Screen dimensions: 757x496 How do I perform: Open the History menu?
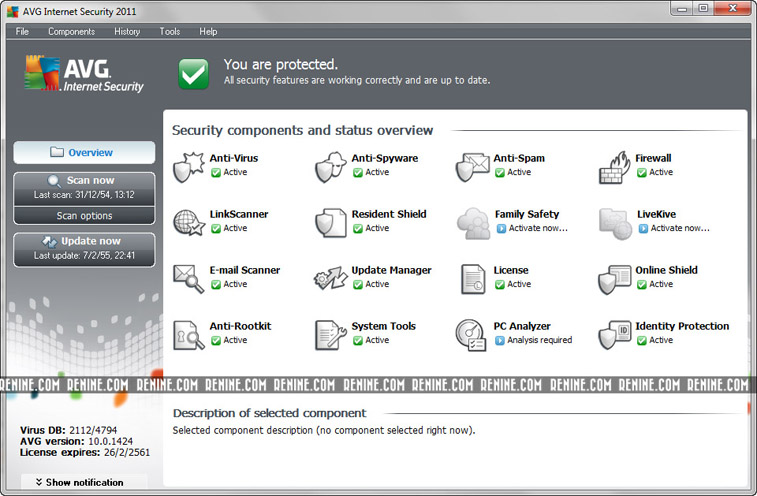click(x=127, y=31)
